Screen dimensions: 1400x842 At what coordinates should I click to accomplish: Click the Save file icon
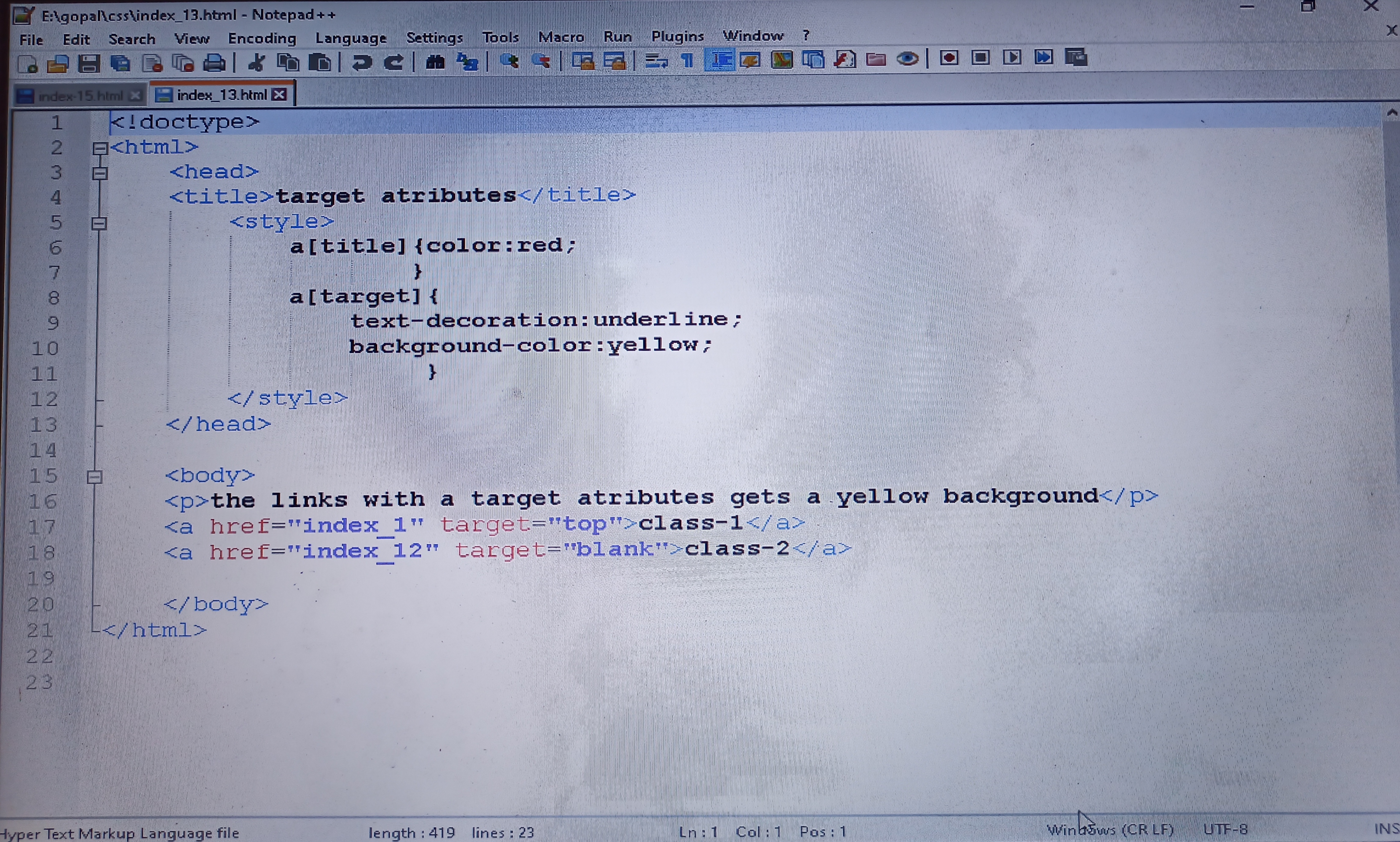click(x=88, y=64)
